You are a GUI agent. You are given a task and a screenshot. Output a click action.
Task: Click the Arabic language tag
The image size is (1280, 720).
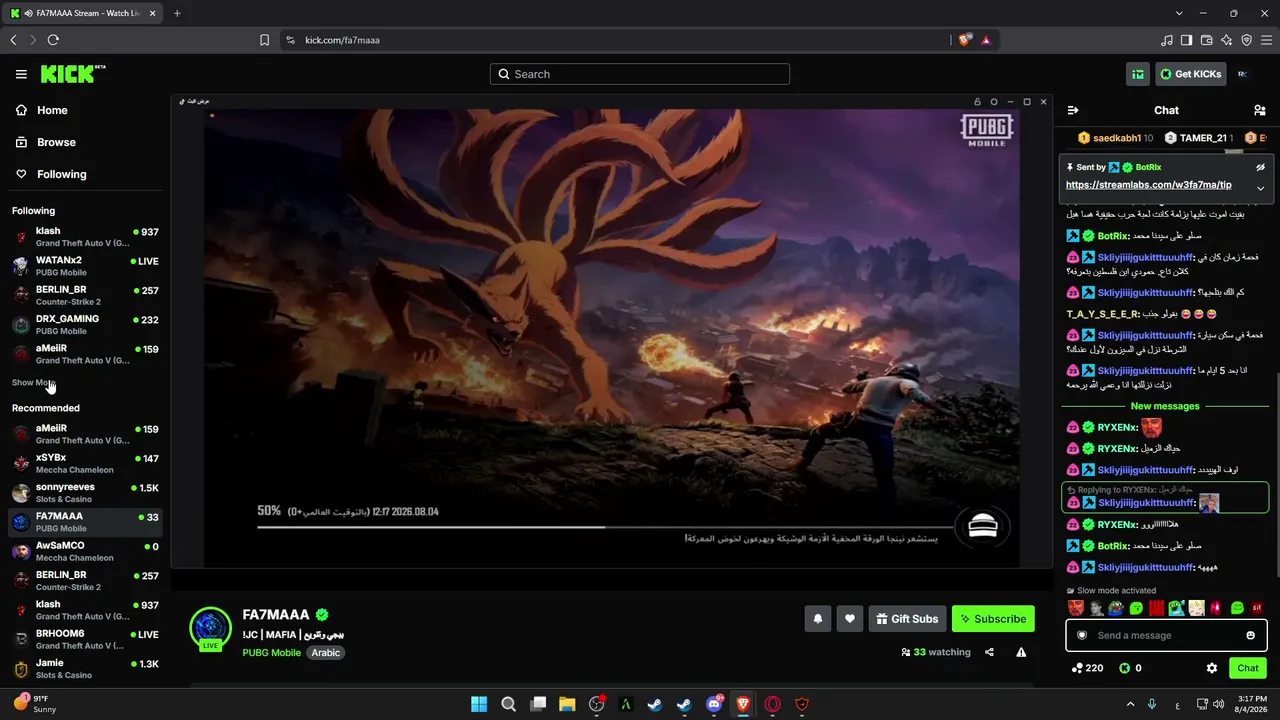326,653
